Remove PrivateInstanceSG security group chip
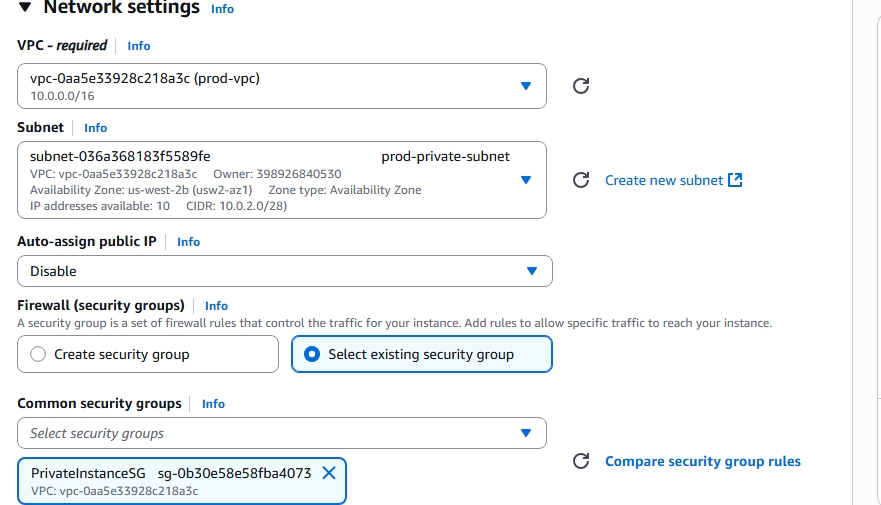The width and height of the screenshot is (881, 505). (329, 473)
